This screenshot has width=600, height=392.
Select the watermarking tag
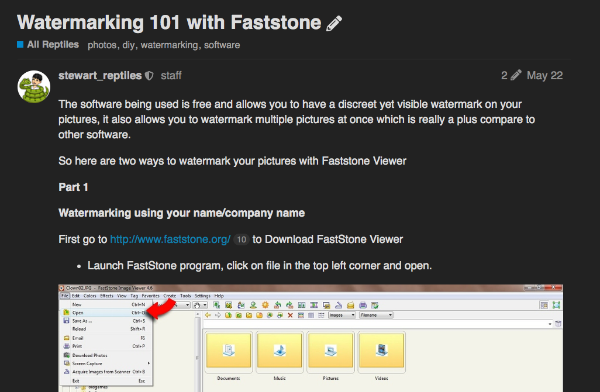(x=169, y=45)
